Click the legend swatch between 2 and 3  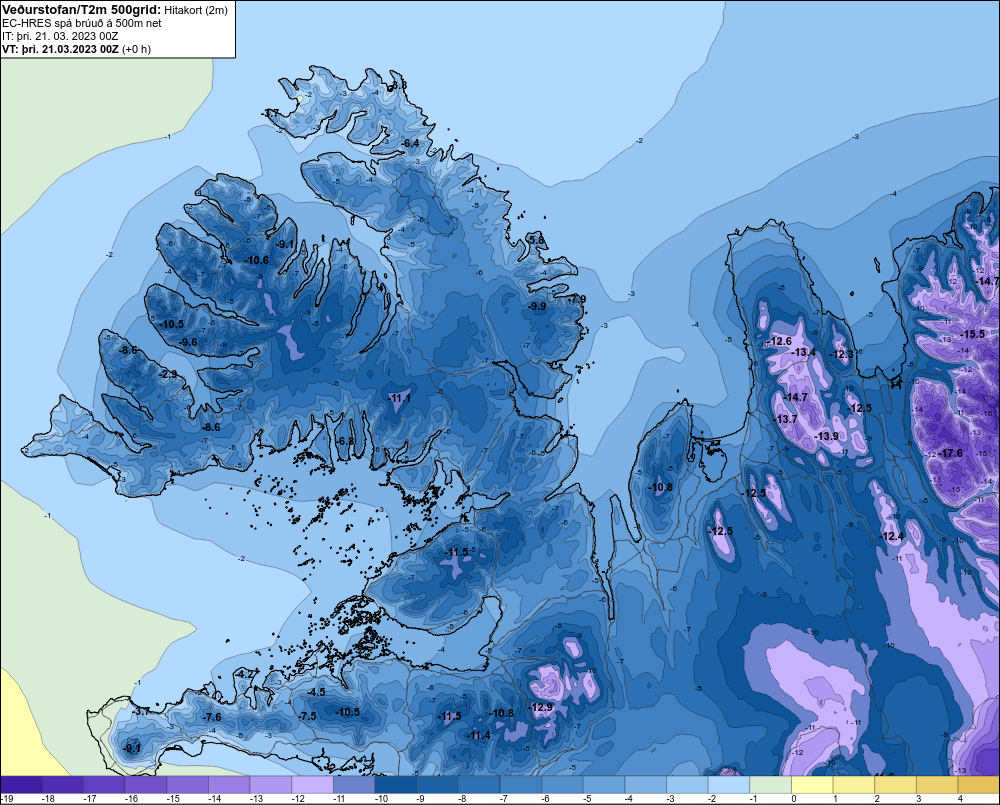pyautogui.click(x=895, y=785)
